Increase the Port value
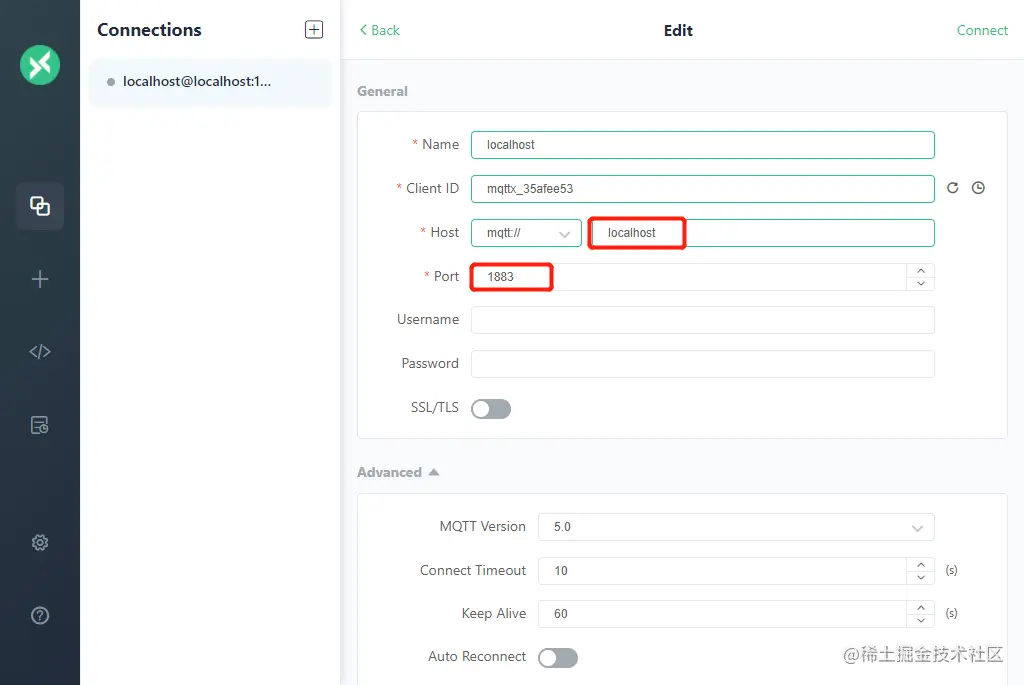This screenshot has height=685, width=1024. (x=921, y=270)
